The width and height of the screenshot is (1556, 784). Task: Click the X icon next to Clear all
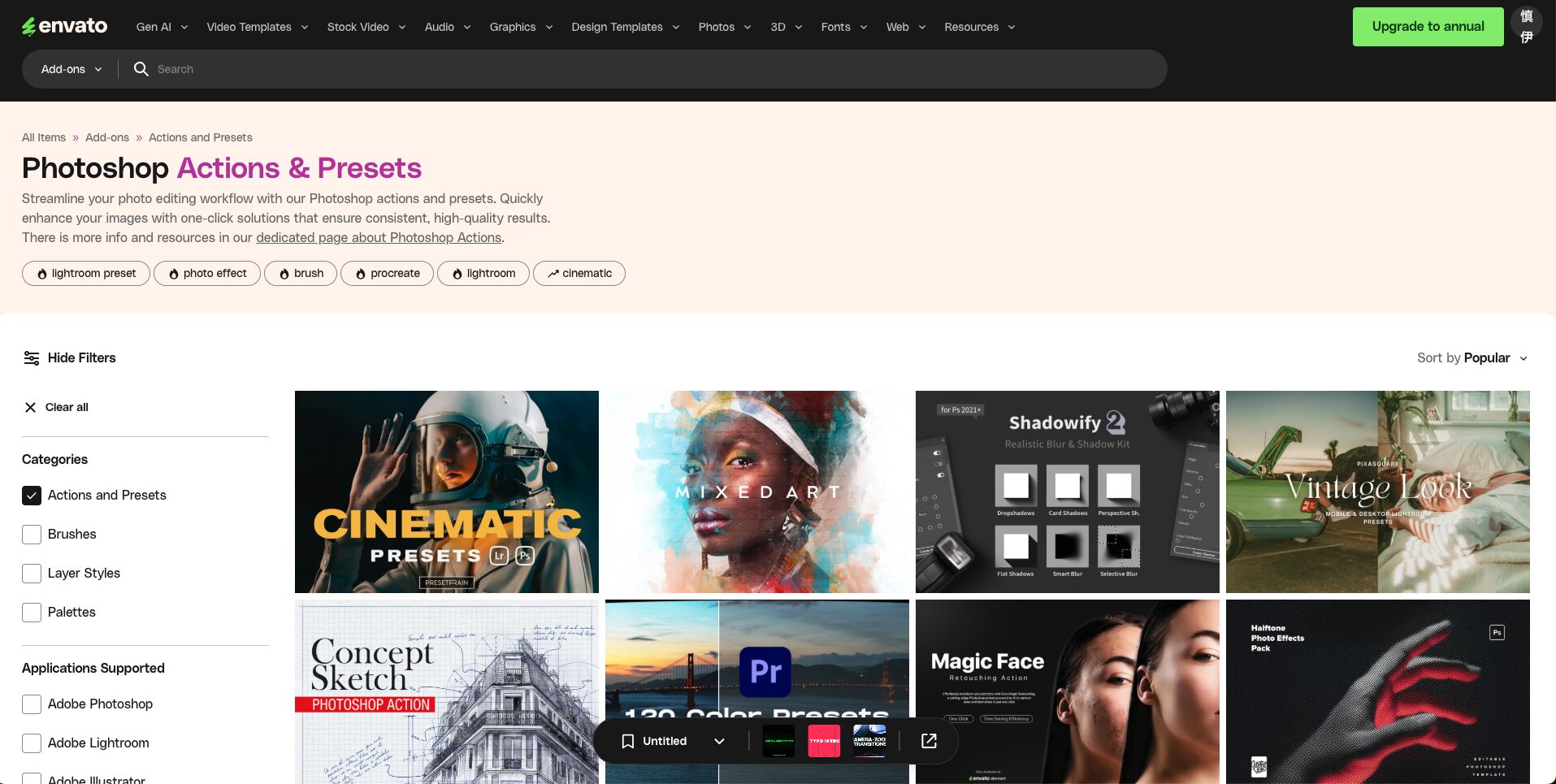(30, 407)
